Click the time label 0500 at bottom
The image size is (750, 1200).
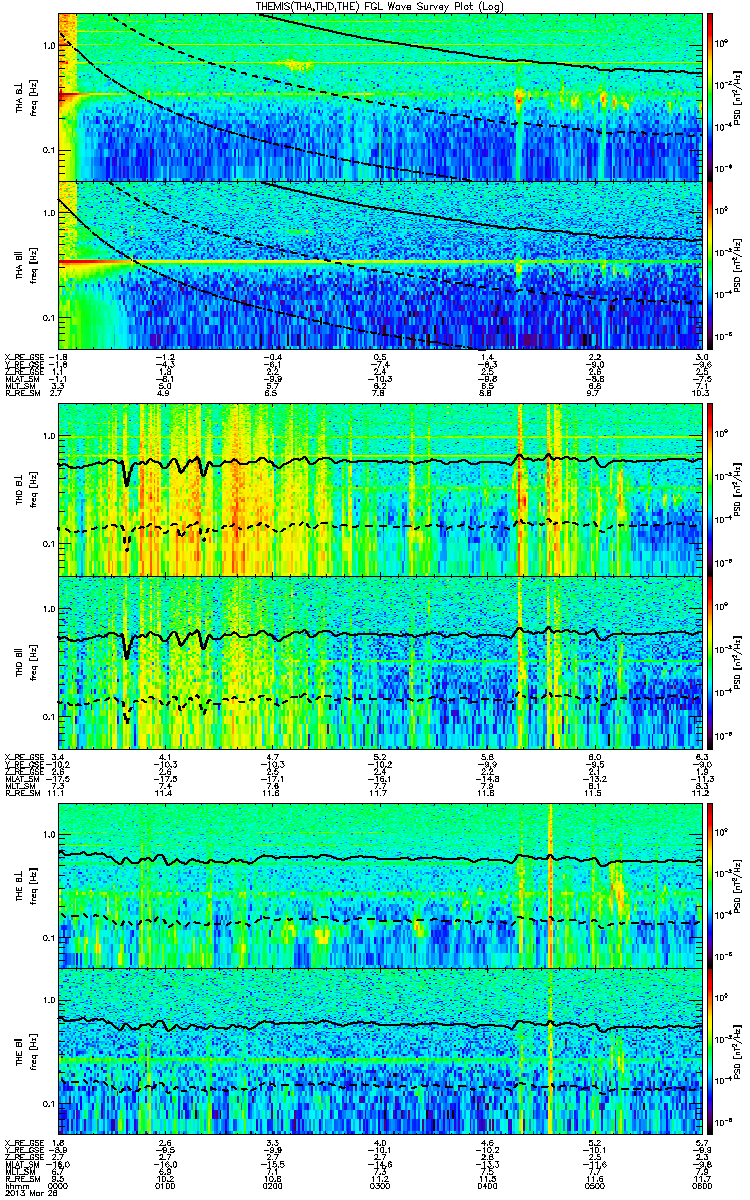594,1184
